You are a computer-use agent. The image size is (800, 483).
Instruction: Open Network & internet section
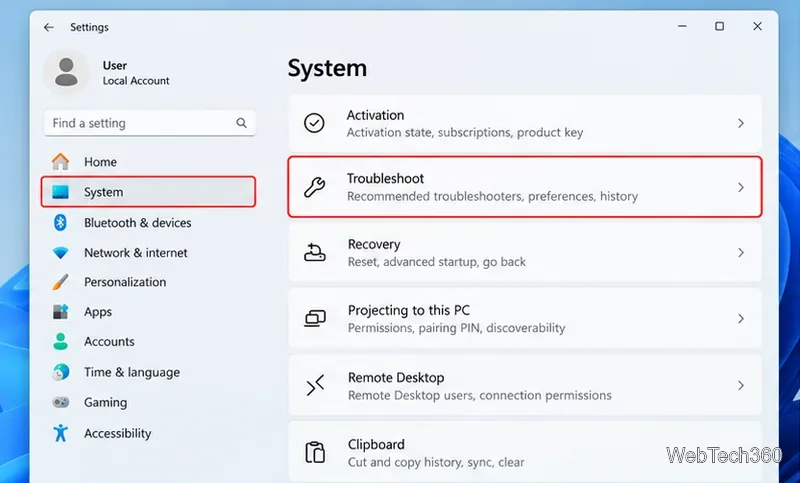click(x=148, y=253)
